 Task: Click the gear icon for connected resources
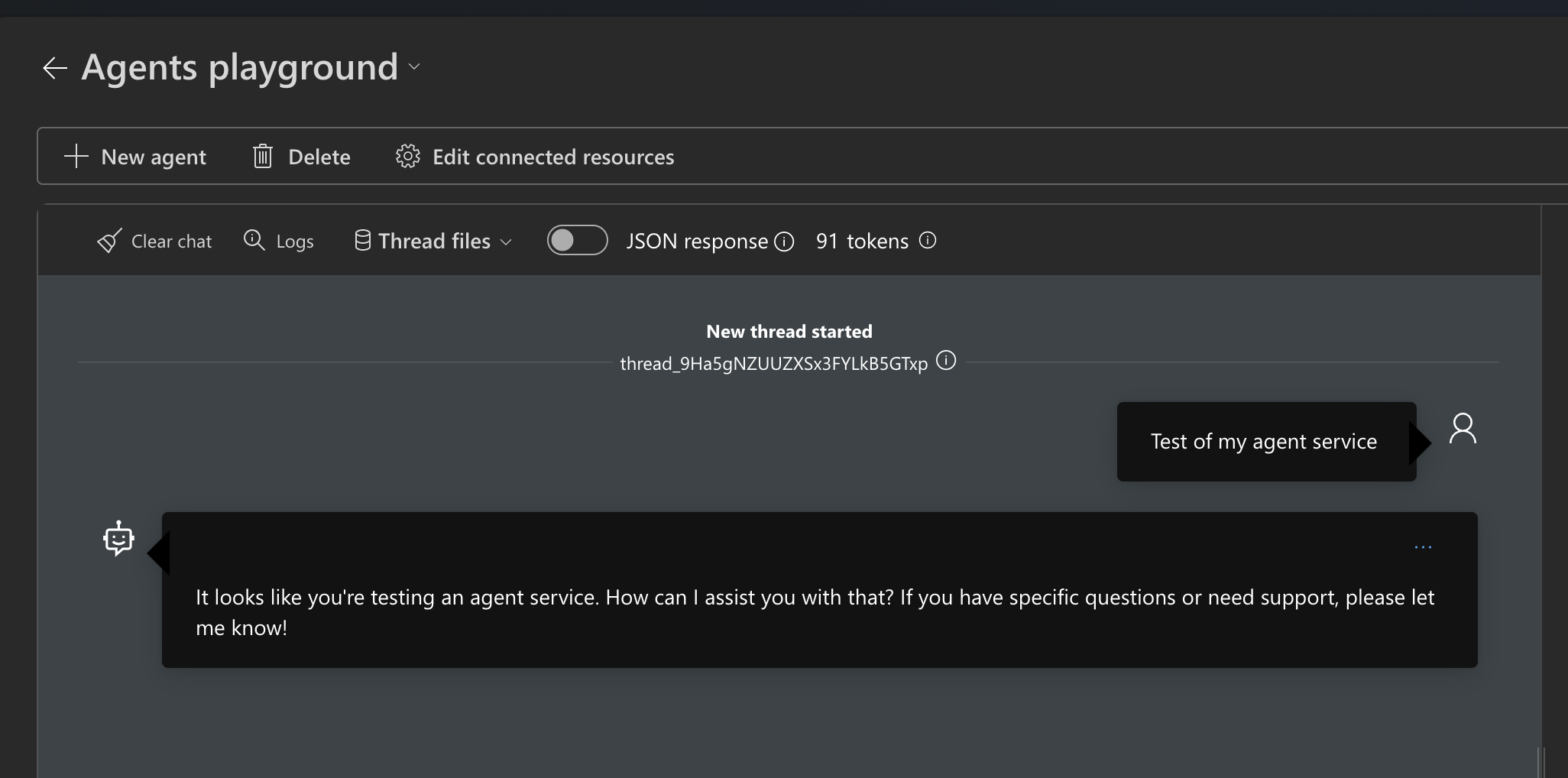407,156
